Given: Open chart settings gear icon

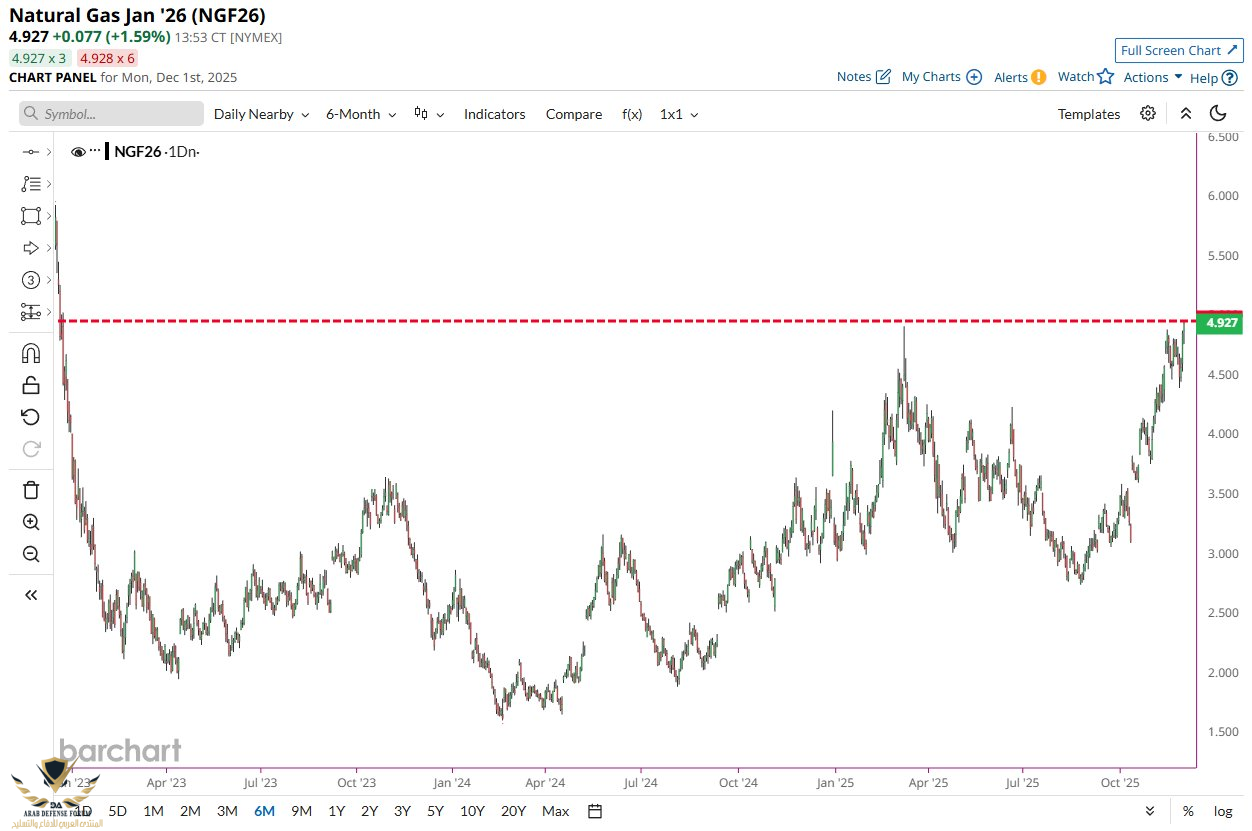Looking at the screenshot, I should [x=1148, y=114].
